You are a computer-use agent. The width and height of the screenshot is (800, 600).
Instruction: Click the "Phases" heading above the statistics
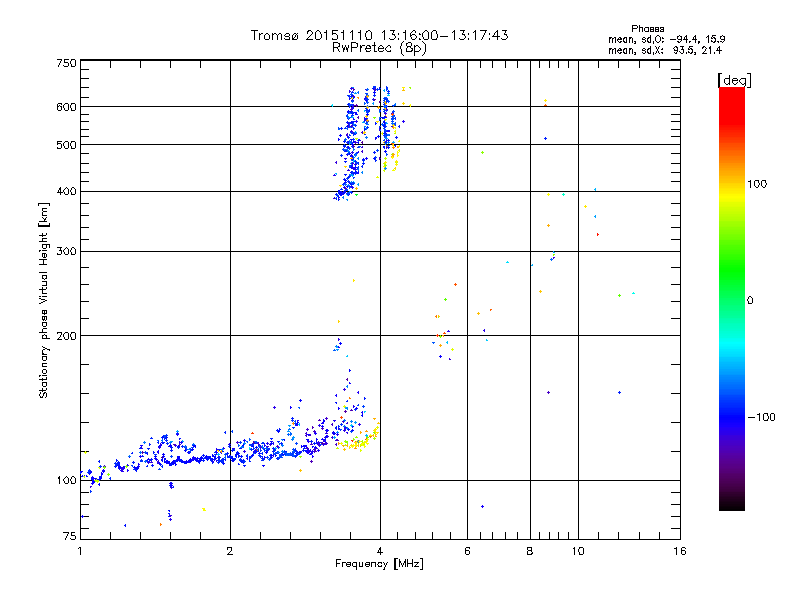[x=647, y=29]
